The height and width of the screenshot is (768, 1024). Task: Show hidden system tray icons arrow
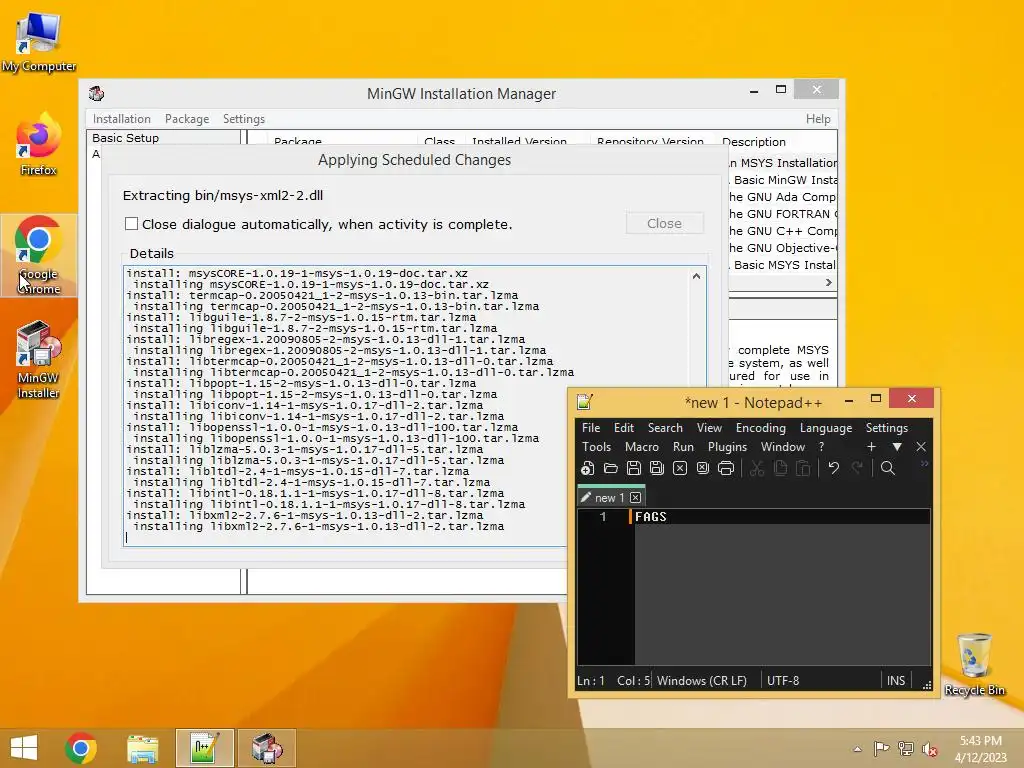(857, 749)
